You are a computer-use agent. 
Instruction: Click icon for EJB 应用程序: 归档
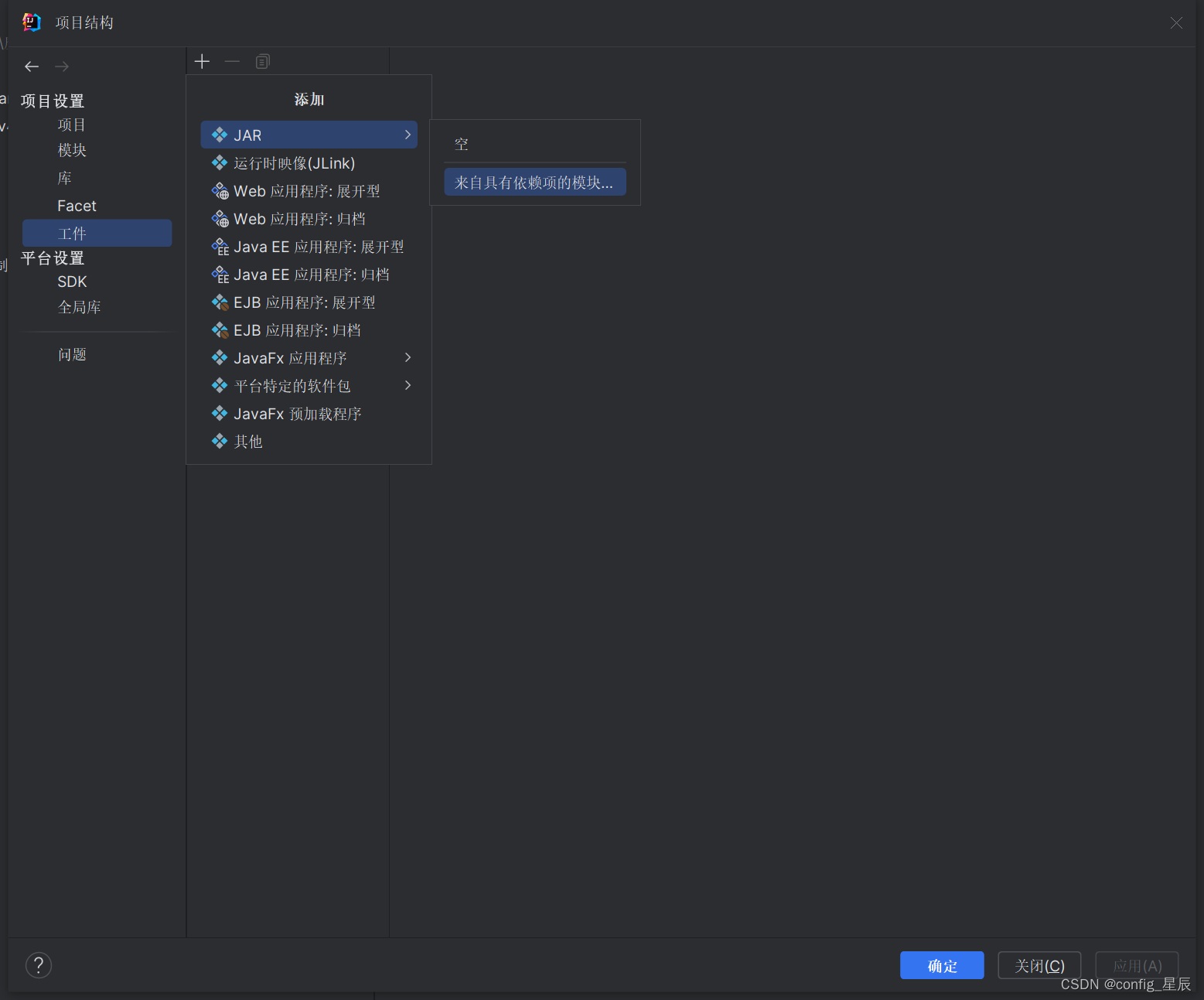click(x=220, y=330)
